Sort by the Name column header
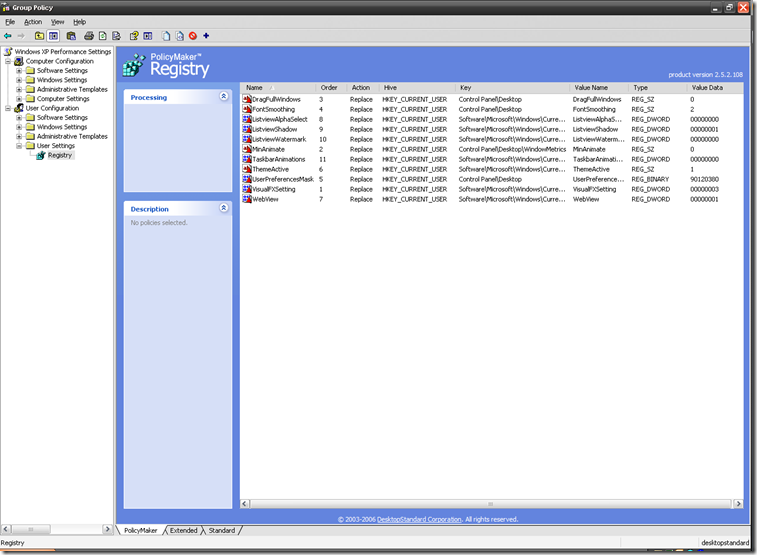The height and width of the screenshot is (555, 757). [278, 88]
